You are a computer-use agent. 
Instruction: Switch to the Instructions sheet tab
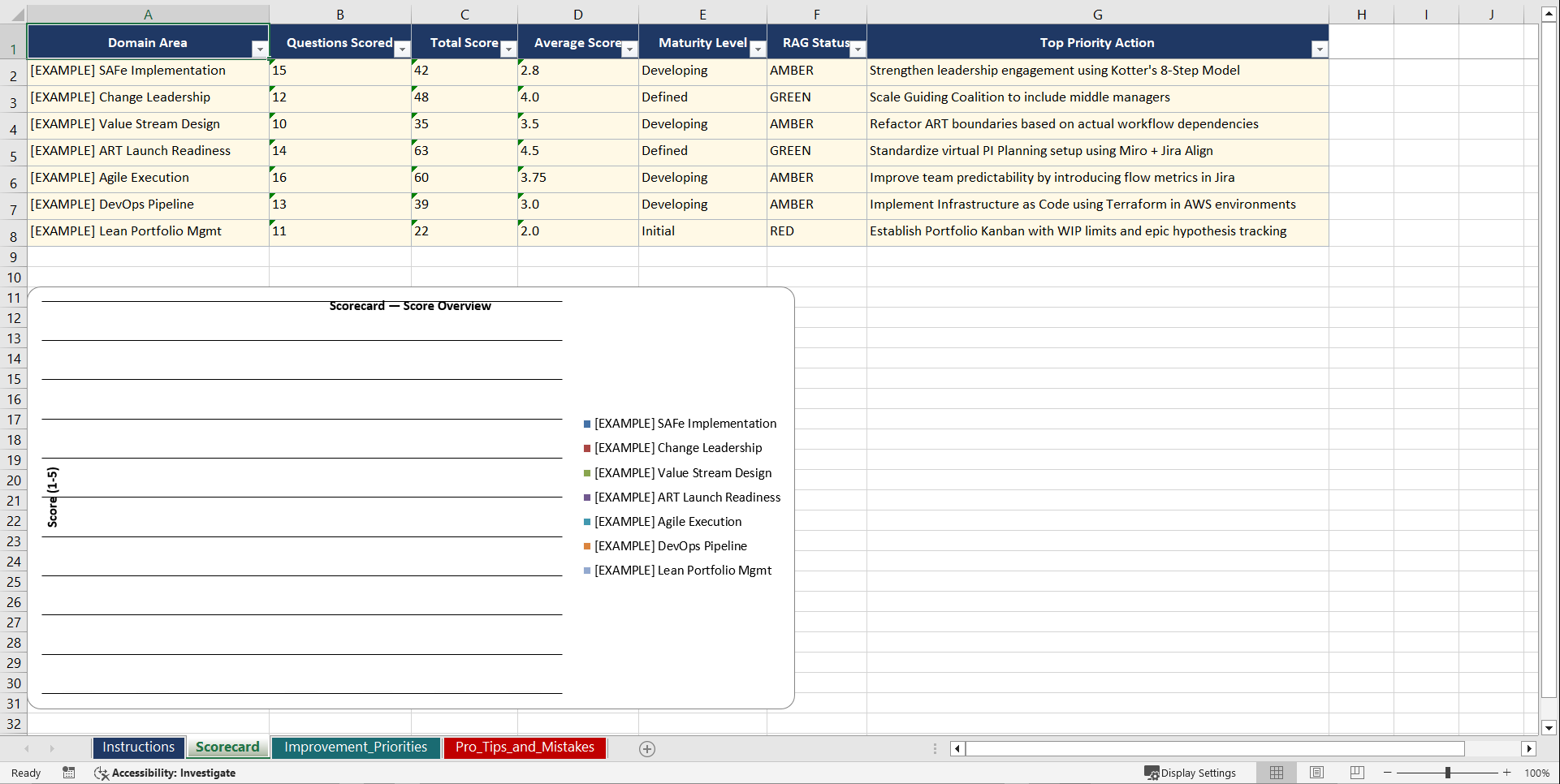point(138,747)
